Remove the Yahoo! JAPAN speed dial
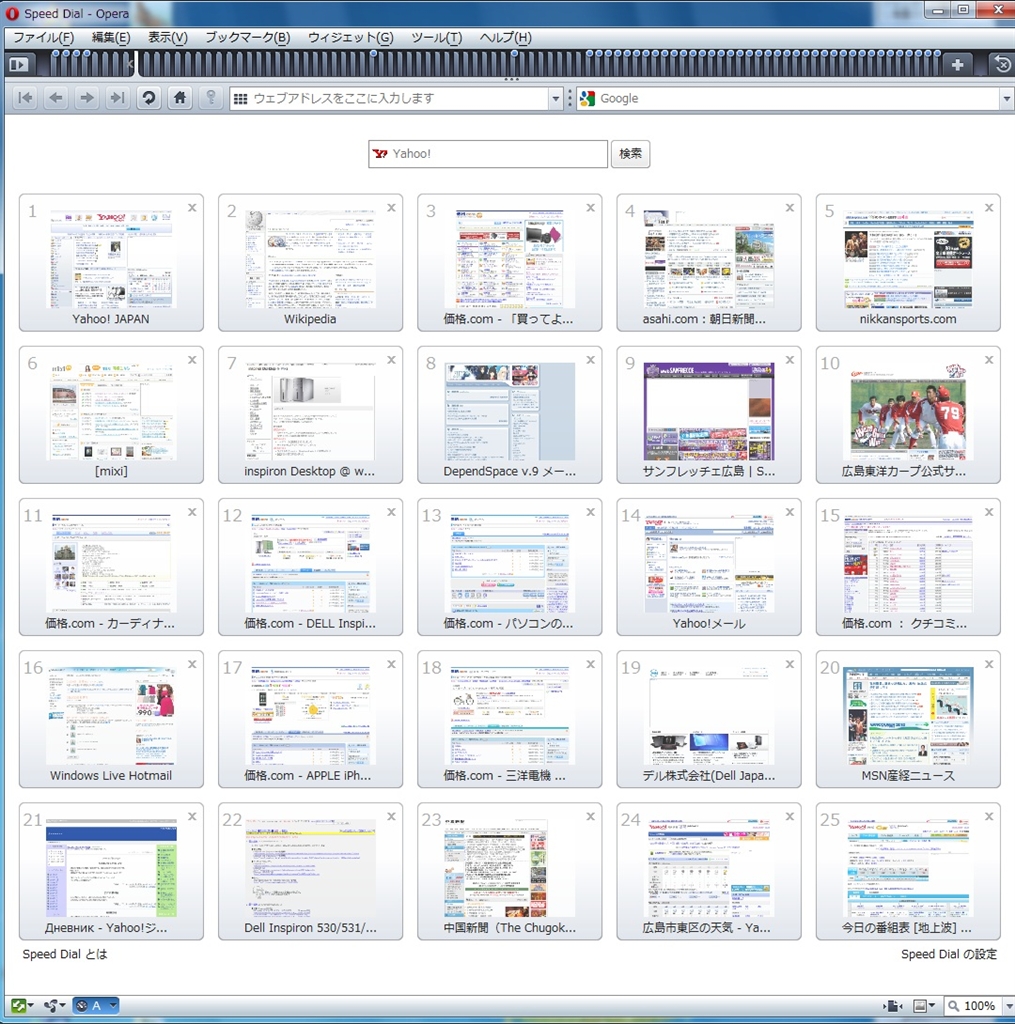The height and width of the screenshot is (1024, 1015). [x=192, y=208]
